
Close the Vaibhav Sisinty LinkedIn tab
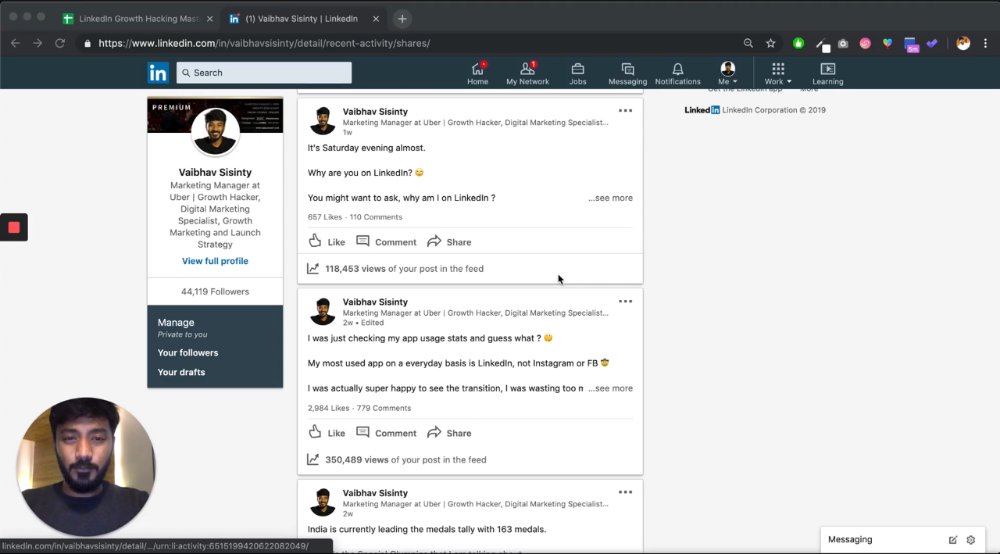coord(376,18)
